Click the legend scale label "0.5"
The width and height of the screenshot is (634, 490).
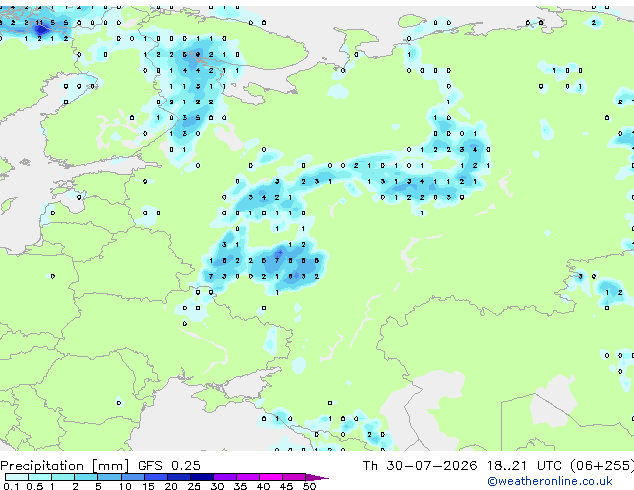point(35,486)
